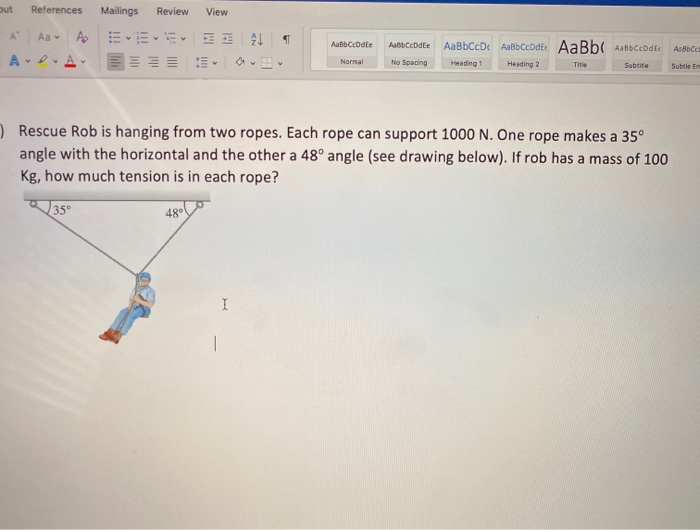Apply the Normal style
Viewport: 700px width, 530px height.
pos(352,51)
